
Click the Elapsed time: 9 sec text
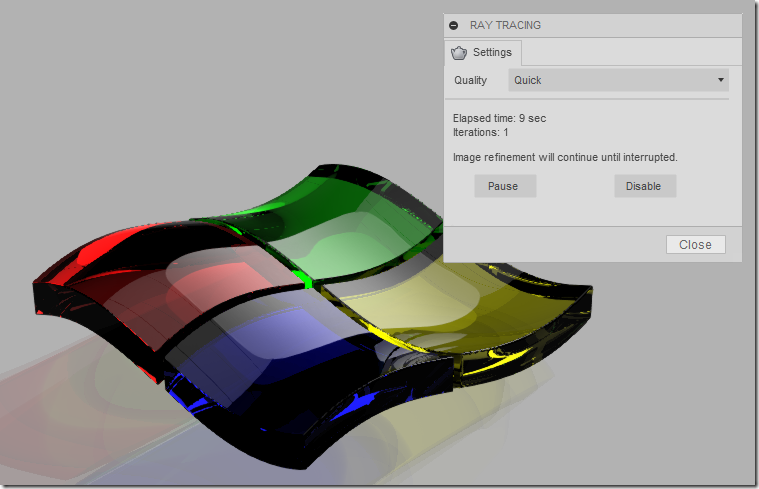(499, 118)
